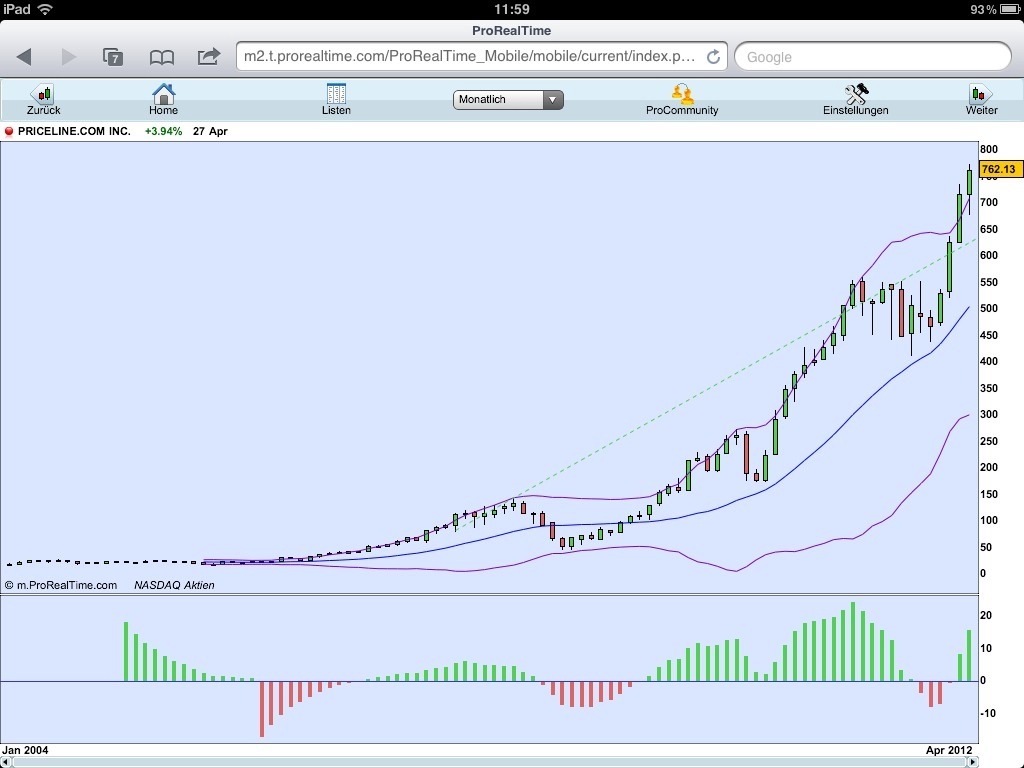Viewport: 1024px width, 768px height.
Task: Tap the Safari share icon
Action: click(x=209, y=57)
